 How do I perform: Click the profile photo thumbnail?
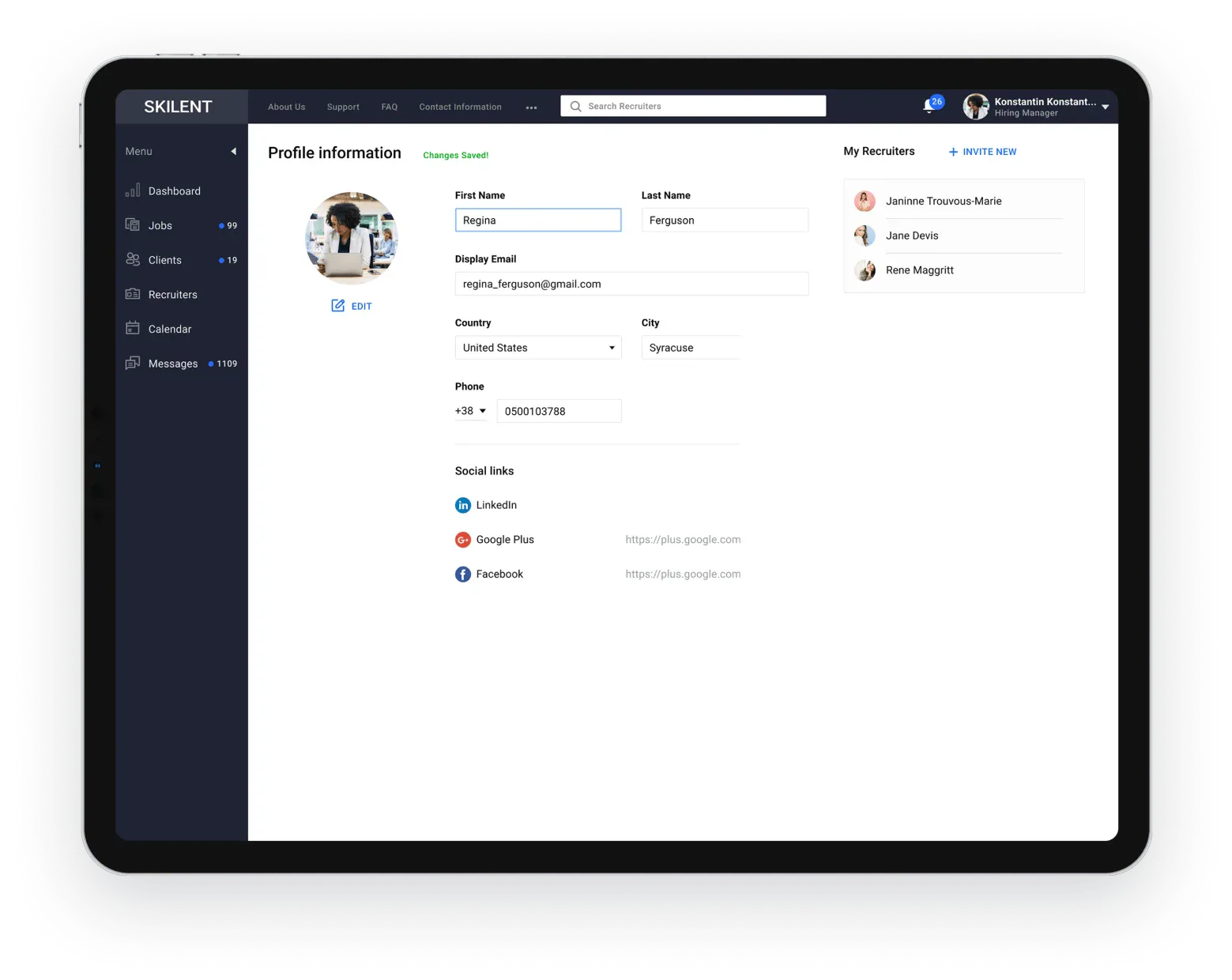click(x=352, y=238)
